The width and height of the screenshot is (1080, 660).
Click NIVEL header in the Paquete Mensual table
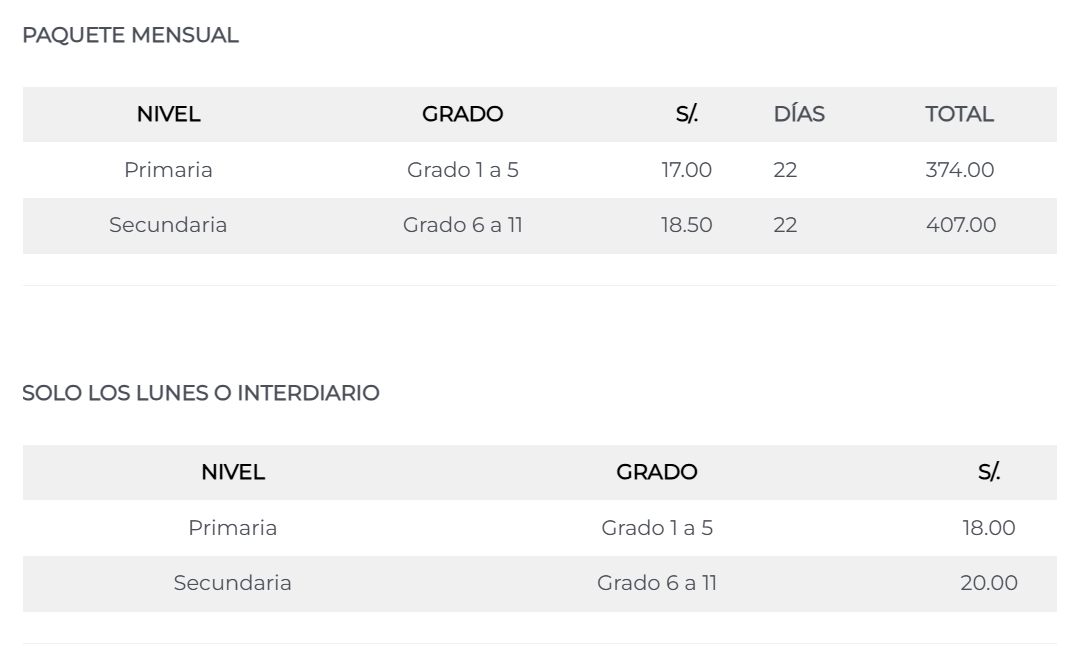tap(168, 114)
